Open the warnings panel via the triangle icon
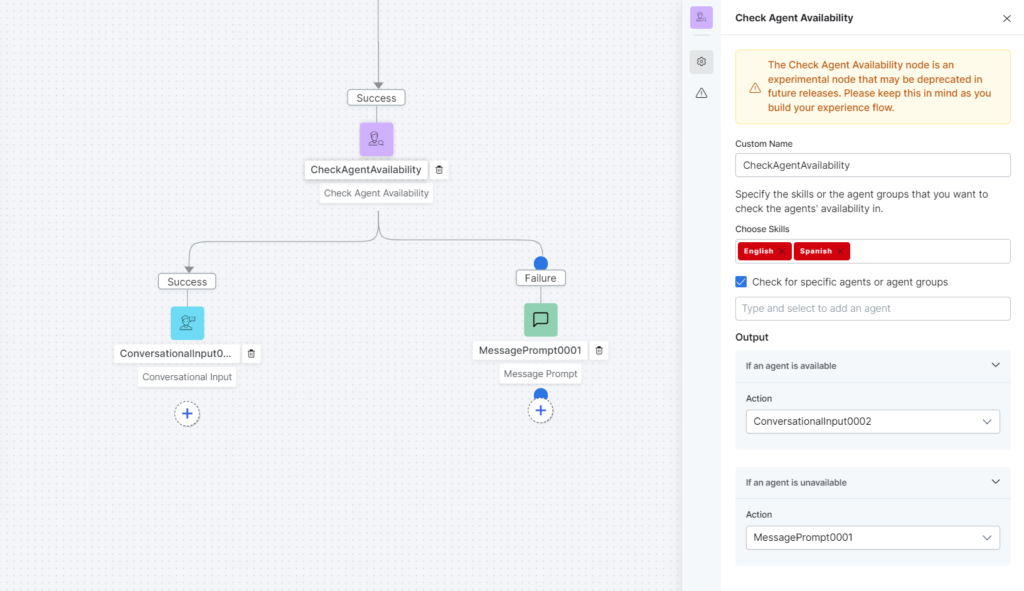The height and width of the screenshot is (591, 1024). click(x=701, y=92)
